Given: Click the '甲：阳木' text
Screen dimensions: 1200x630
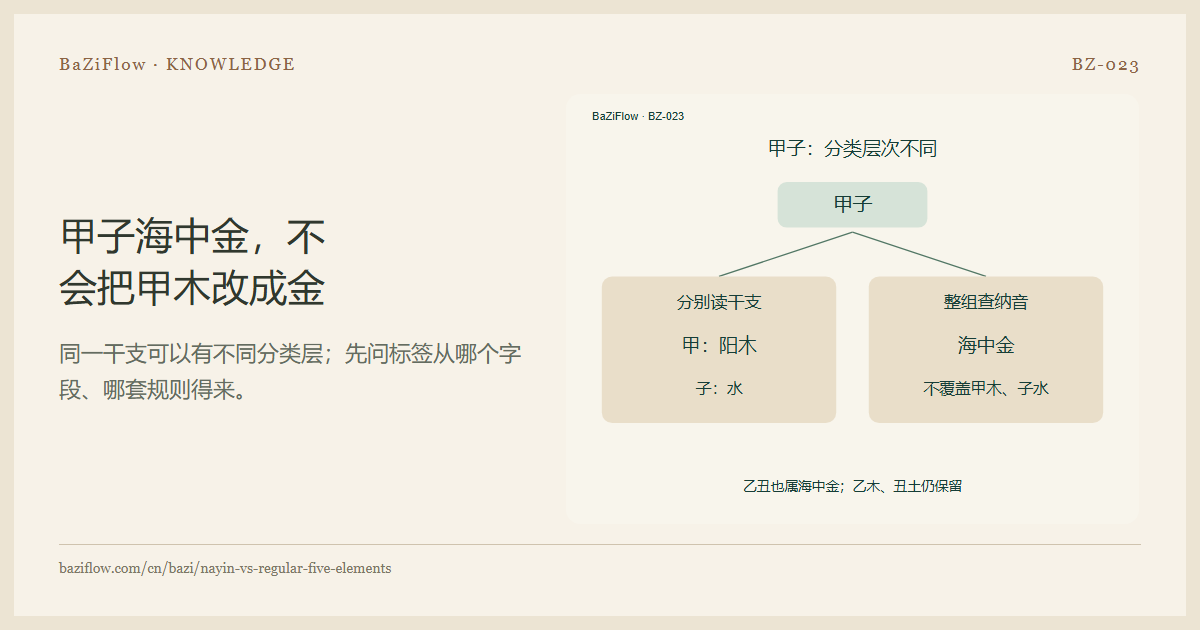Looking at the screenshot, I should (x=719, y=346).
